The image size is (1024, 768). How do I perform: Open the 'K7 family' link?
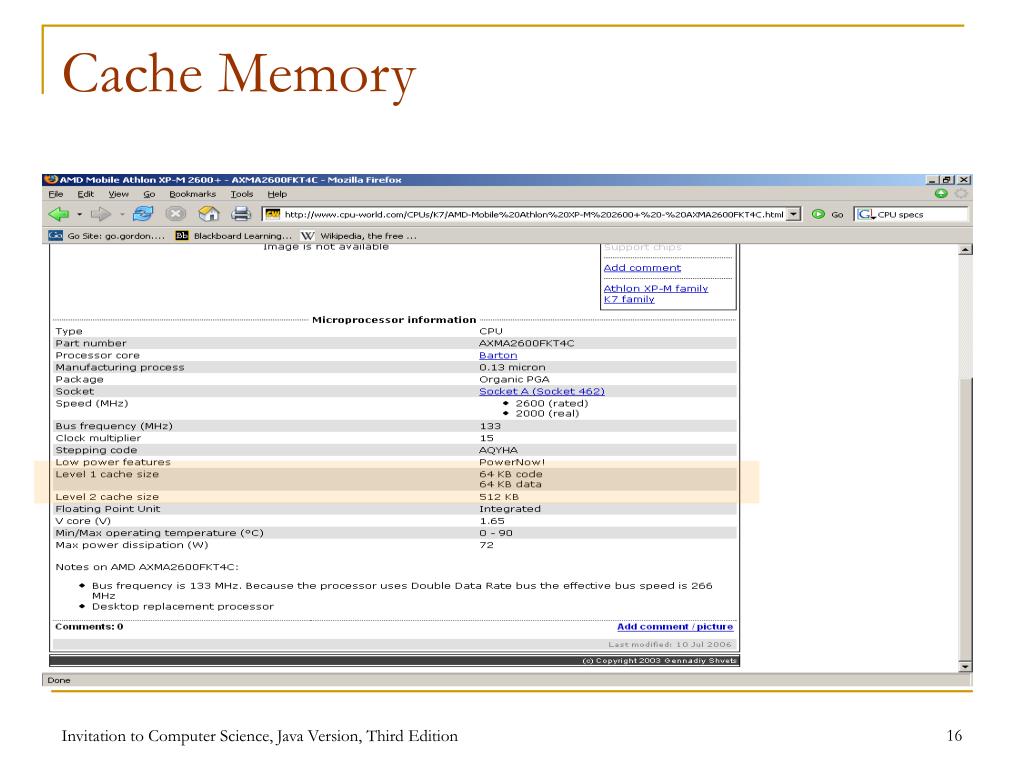coord(629,299)
